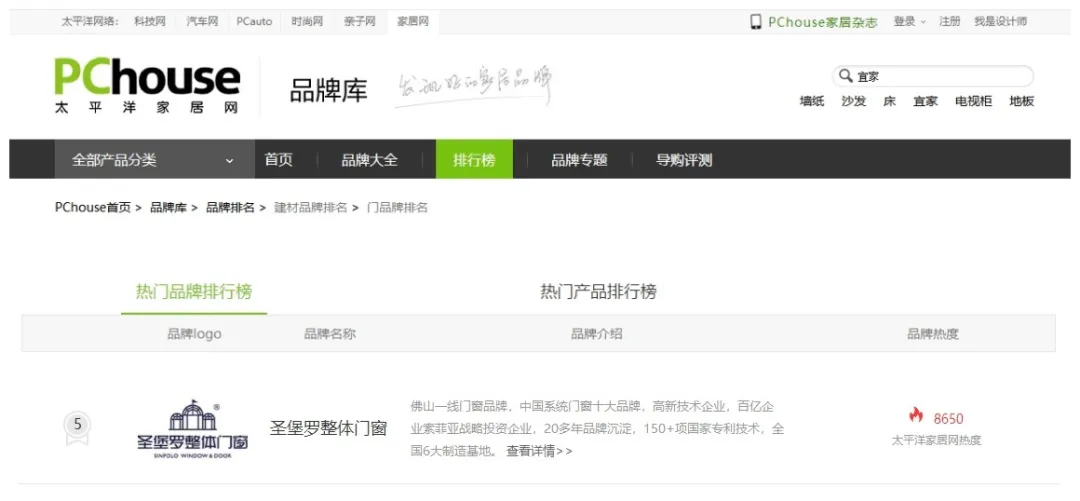The image size is (1080, 501).
Task: Open the 圣堡罗整体门窗 brand logo
Action: click(192, 429)
